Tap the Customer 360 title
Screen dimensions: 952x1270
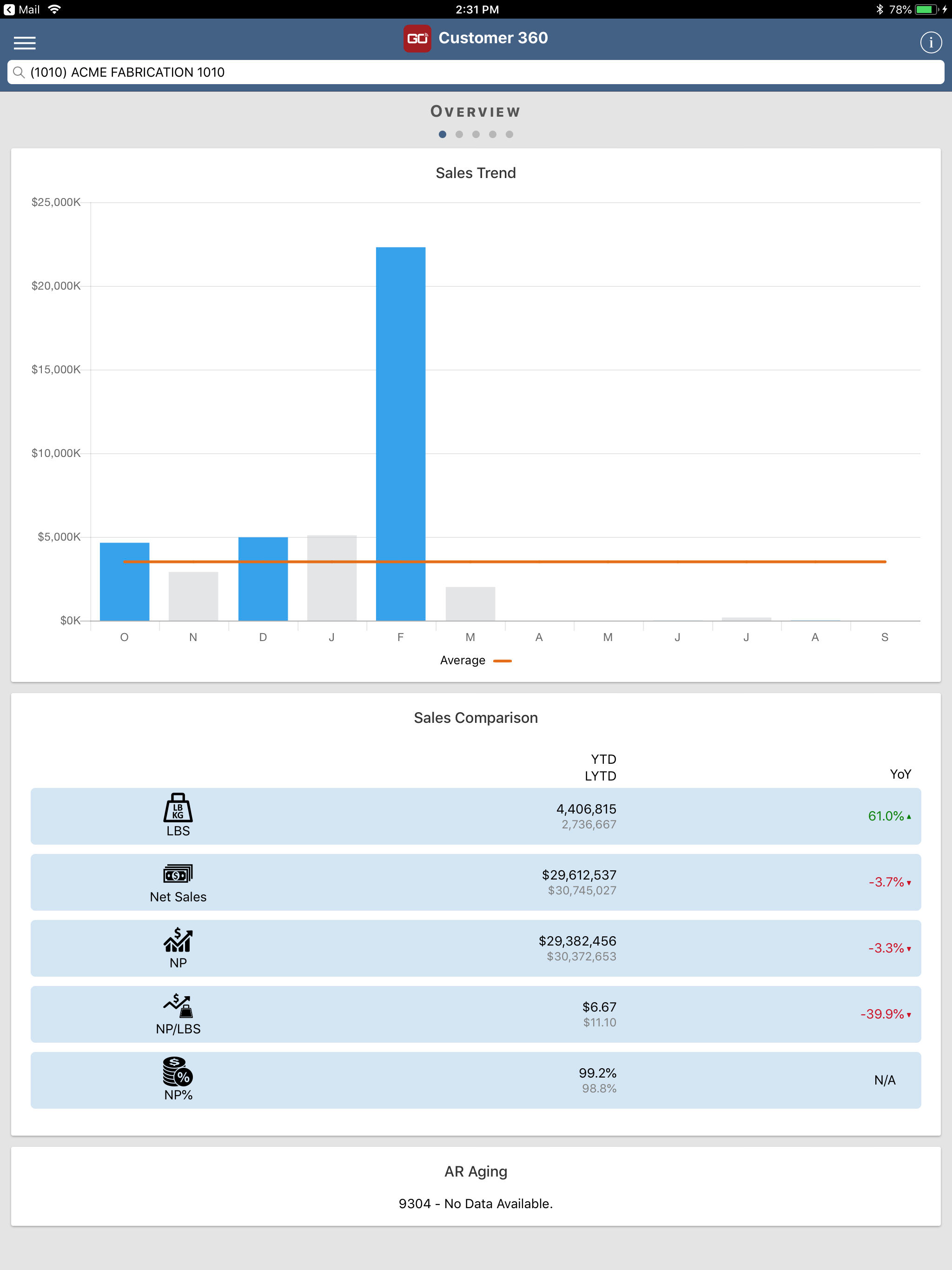tap(493, 38)
